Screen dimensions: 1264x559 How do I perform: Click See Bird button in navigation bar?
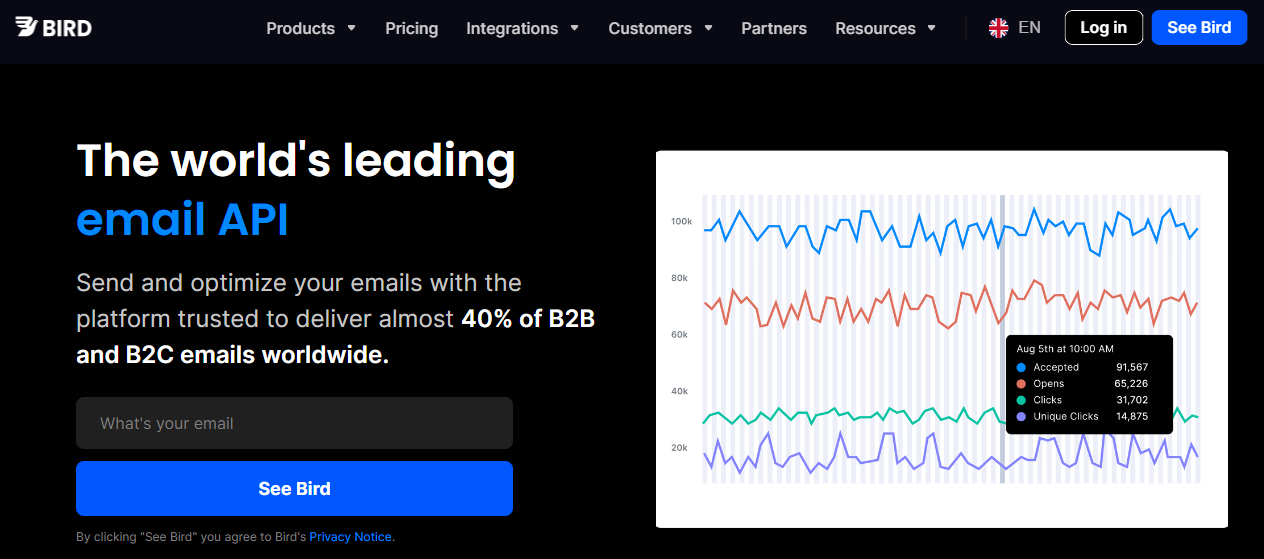1199,27
